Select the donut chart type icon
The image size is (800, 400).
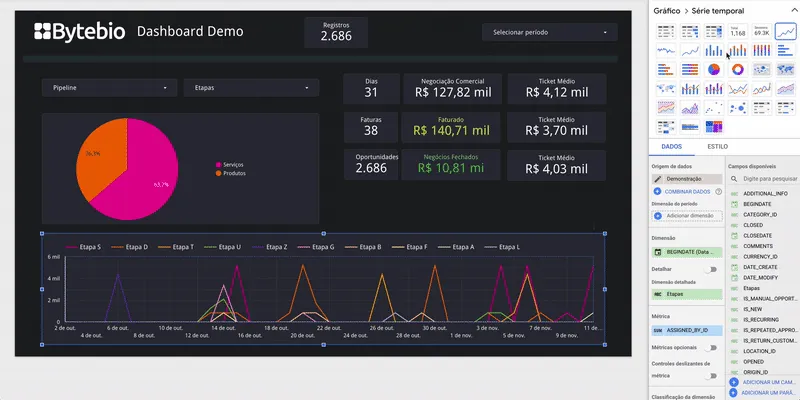click(738, 69)
